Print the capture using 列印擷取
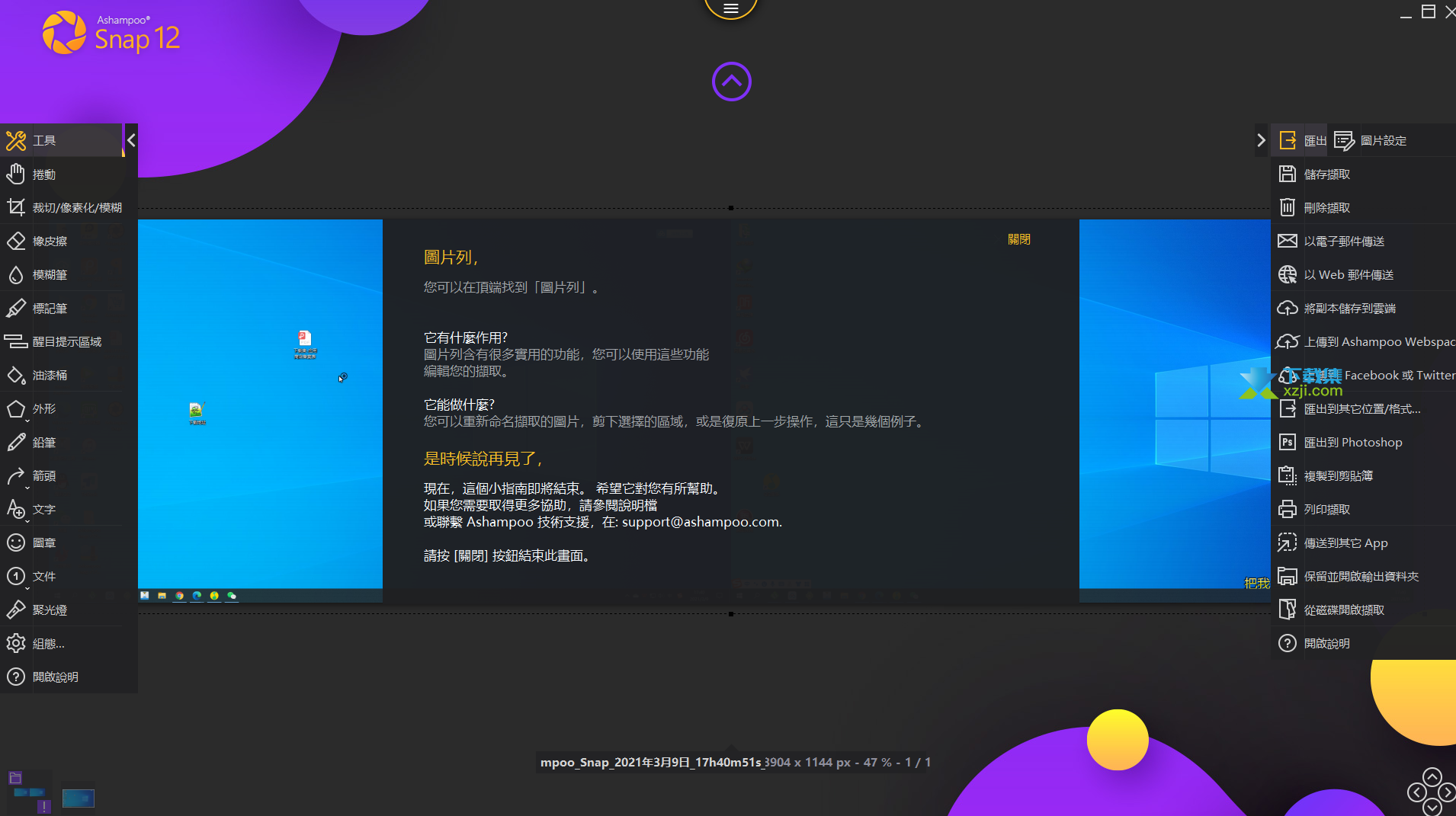The image size is (1456, 816). tap(1364, 509)
